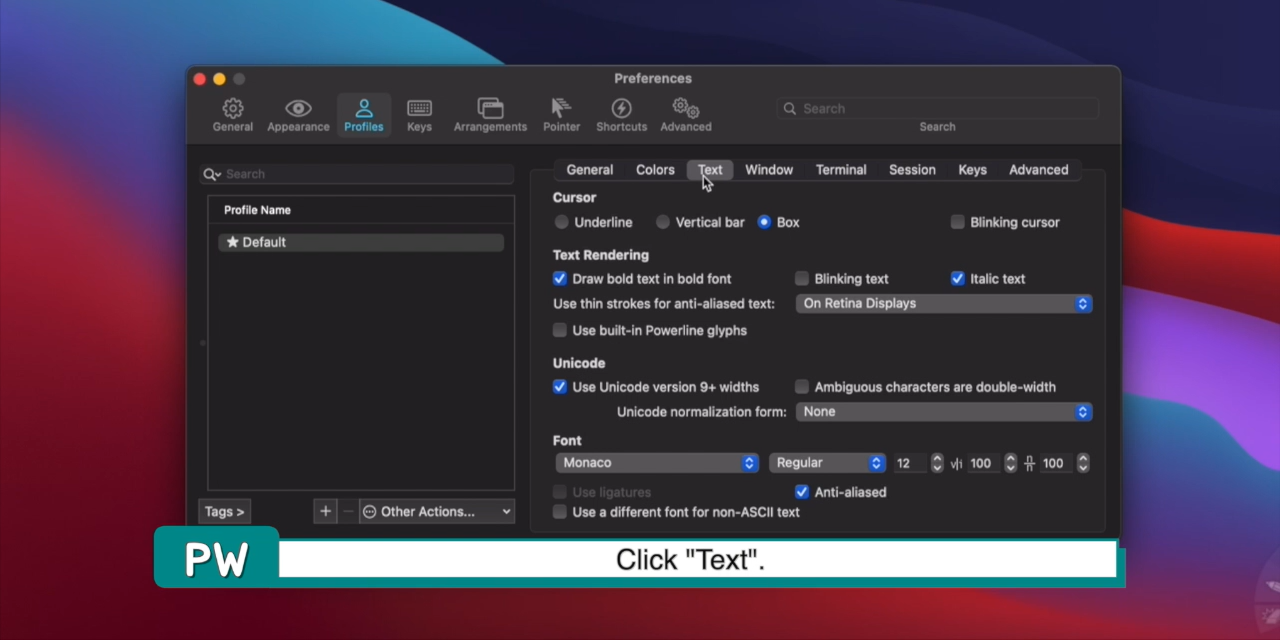
Task: Click magnifier icon in profile search
Action: 211,174
